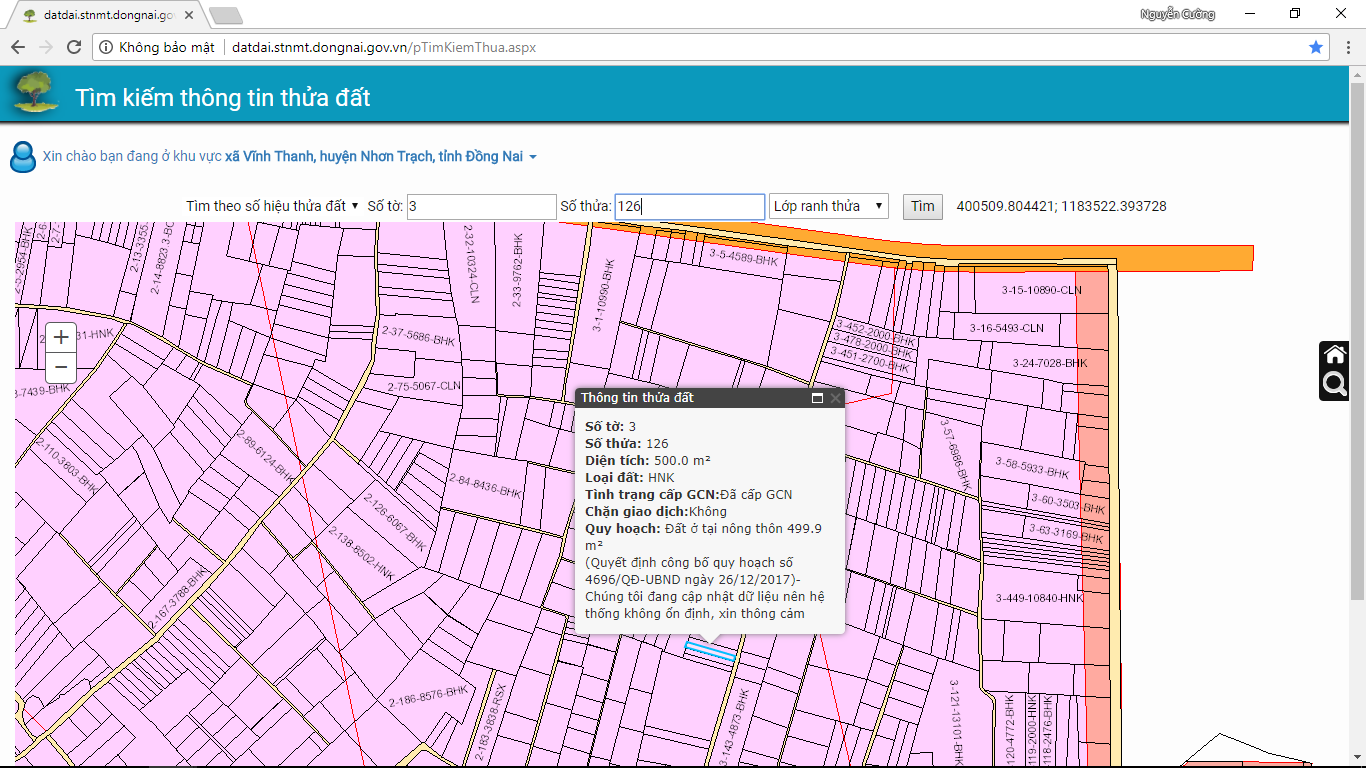Click parcel labeled 3-57-6986-BHK

point(954,454)
